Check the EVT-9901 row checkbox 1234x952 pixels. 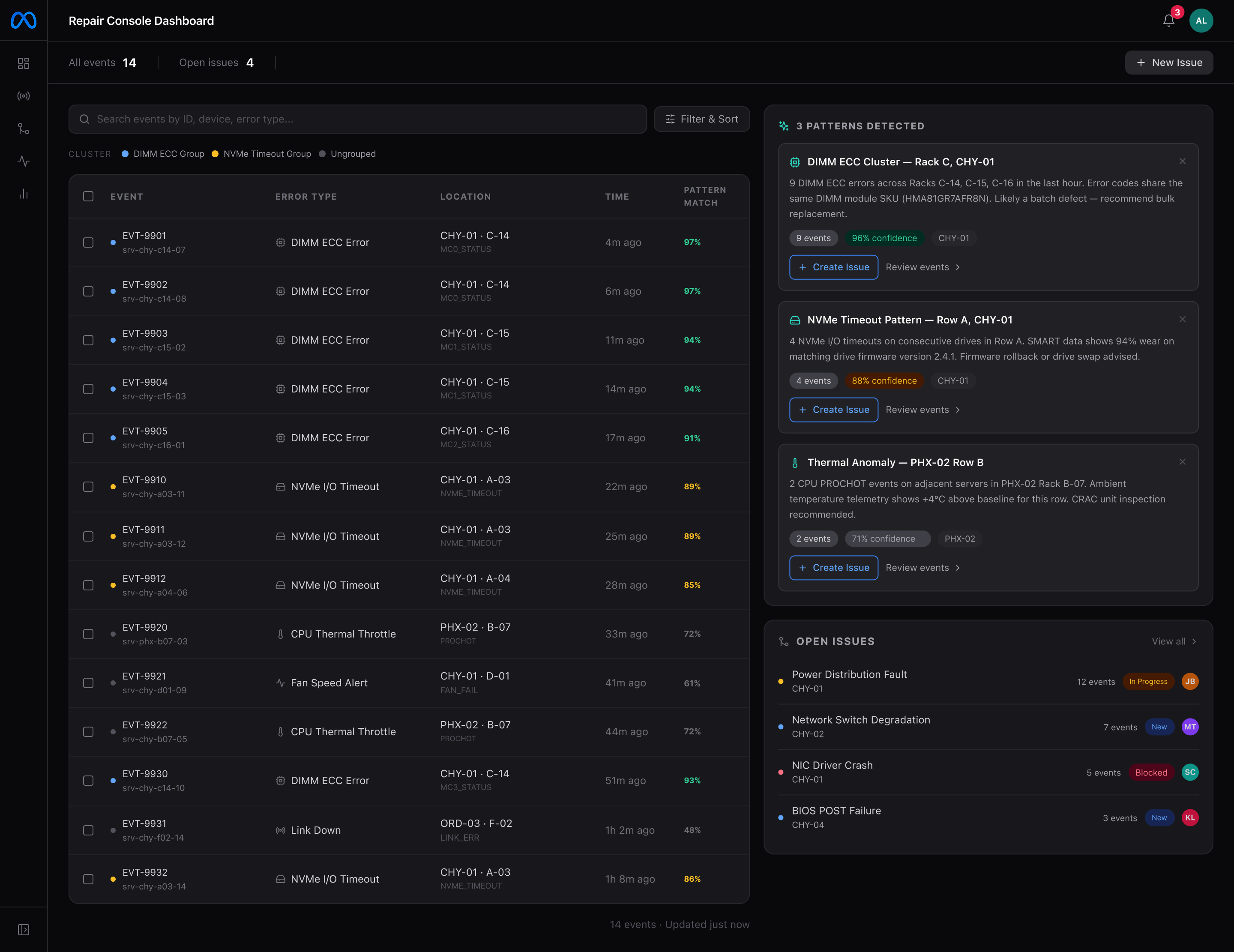point(88,242)
